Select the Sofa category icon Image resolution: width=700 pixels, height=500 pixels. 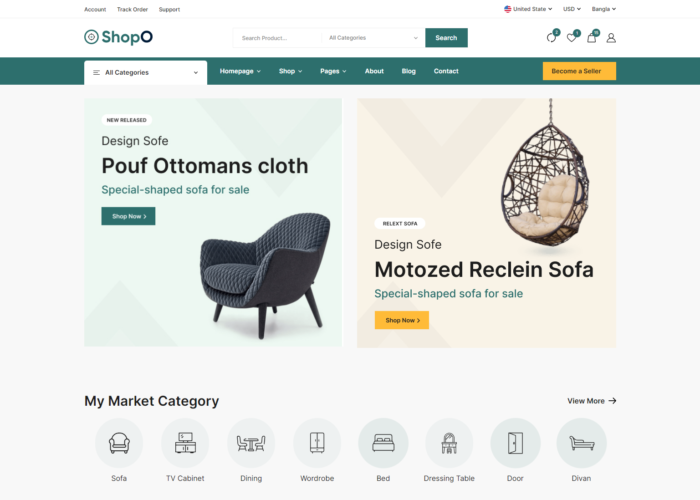tap(119, 443)
